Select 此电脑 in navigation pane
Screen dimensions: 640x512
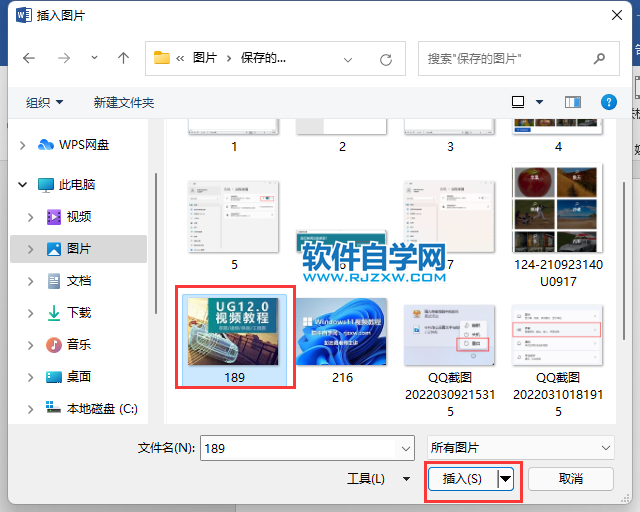(x=67, y=185)
